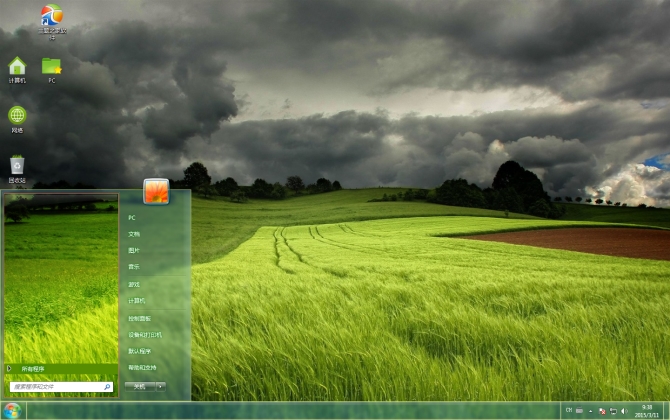Screen dimensions: 670x420
Task: Open the colorful software shortcut at top
Action: pyautogui.click(x=52, y=22)
